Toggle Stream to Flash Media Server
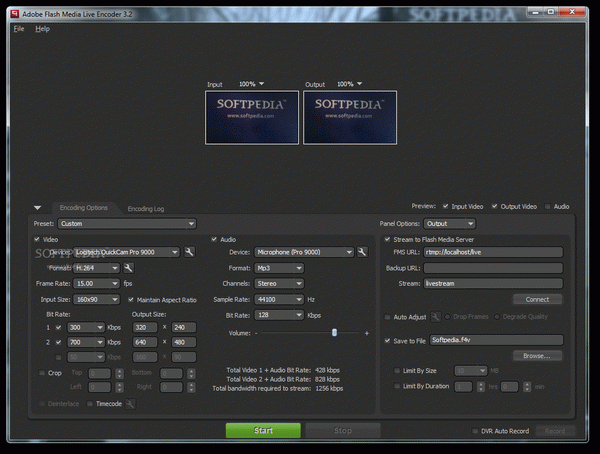This screenshot has width=600, height=454. (387, 239)
